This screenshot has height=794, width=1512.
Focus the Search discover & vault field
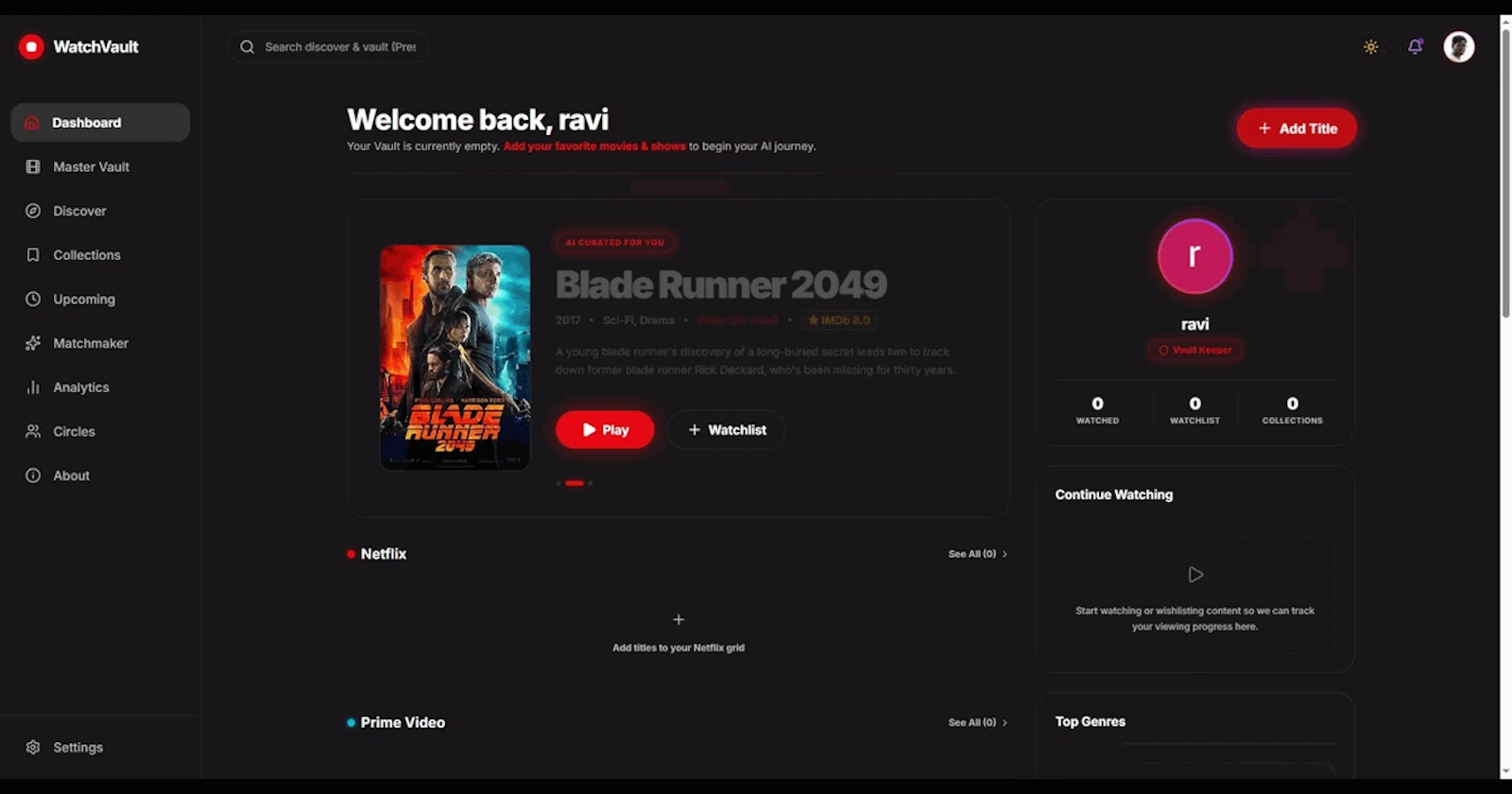coord(327,46)
